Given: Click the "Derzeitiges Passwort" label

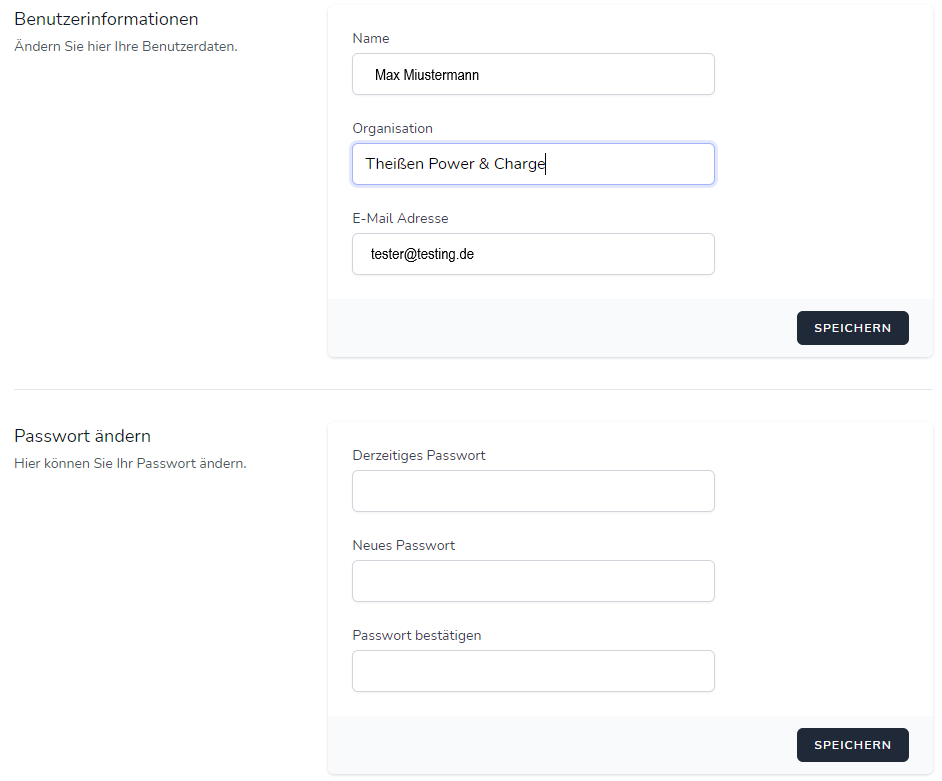Looking at the screenshot, I should (x=419, y=455).
